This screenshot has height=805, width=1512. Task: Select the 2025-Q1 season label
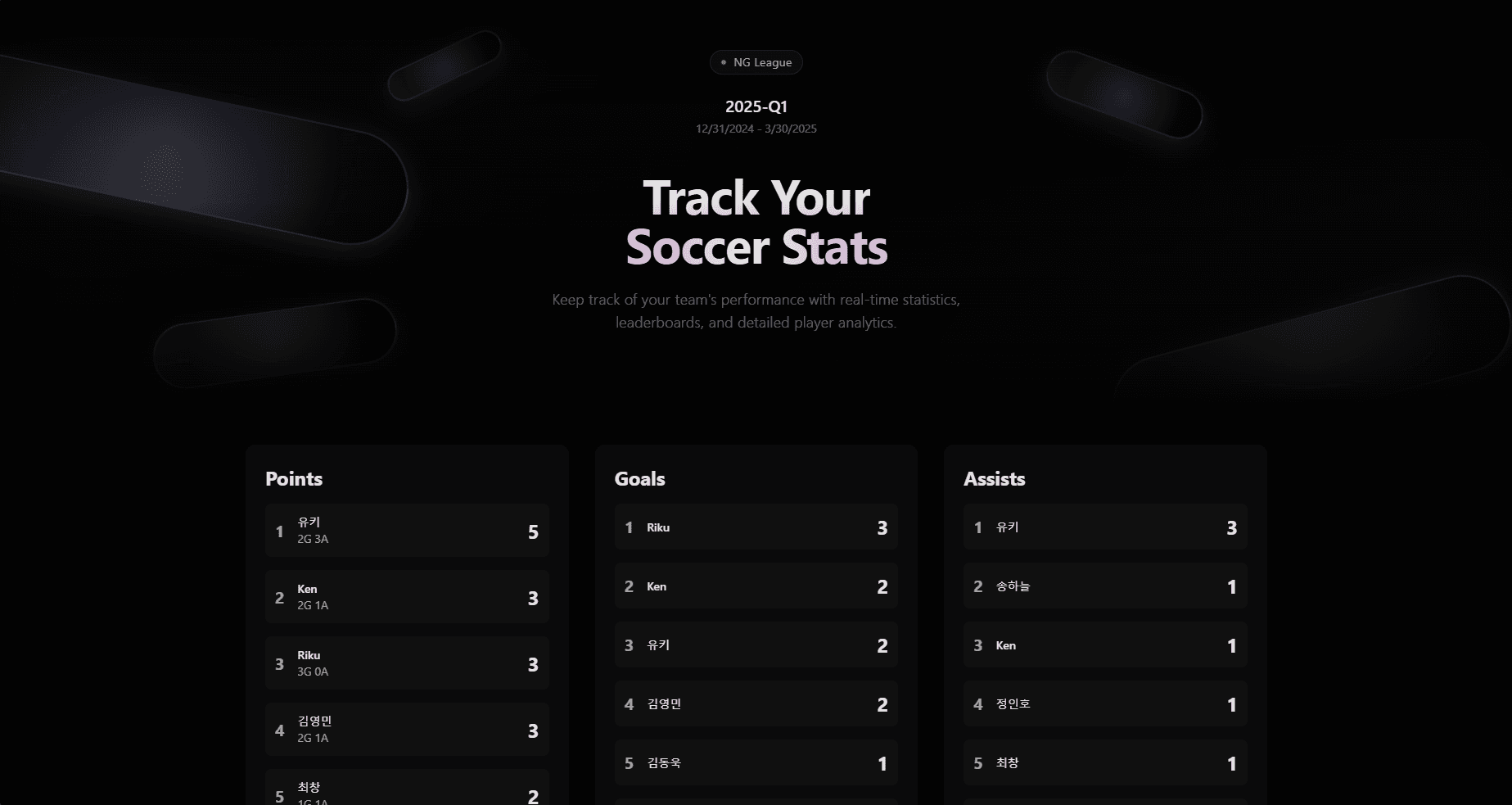756,106
